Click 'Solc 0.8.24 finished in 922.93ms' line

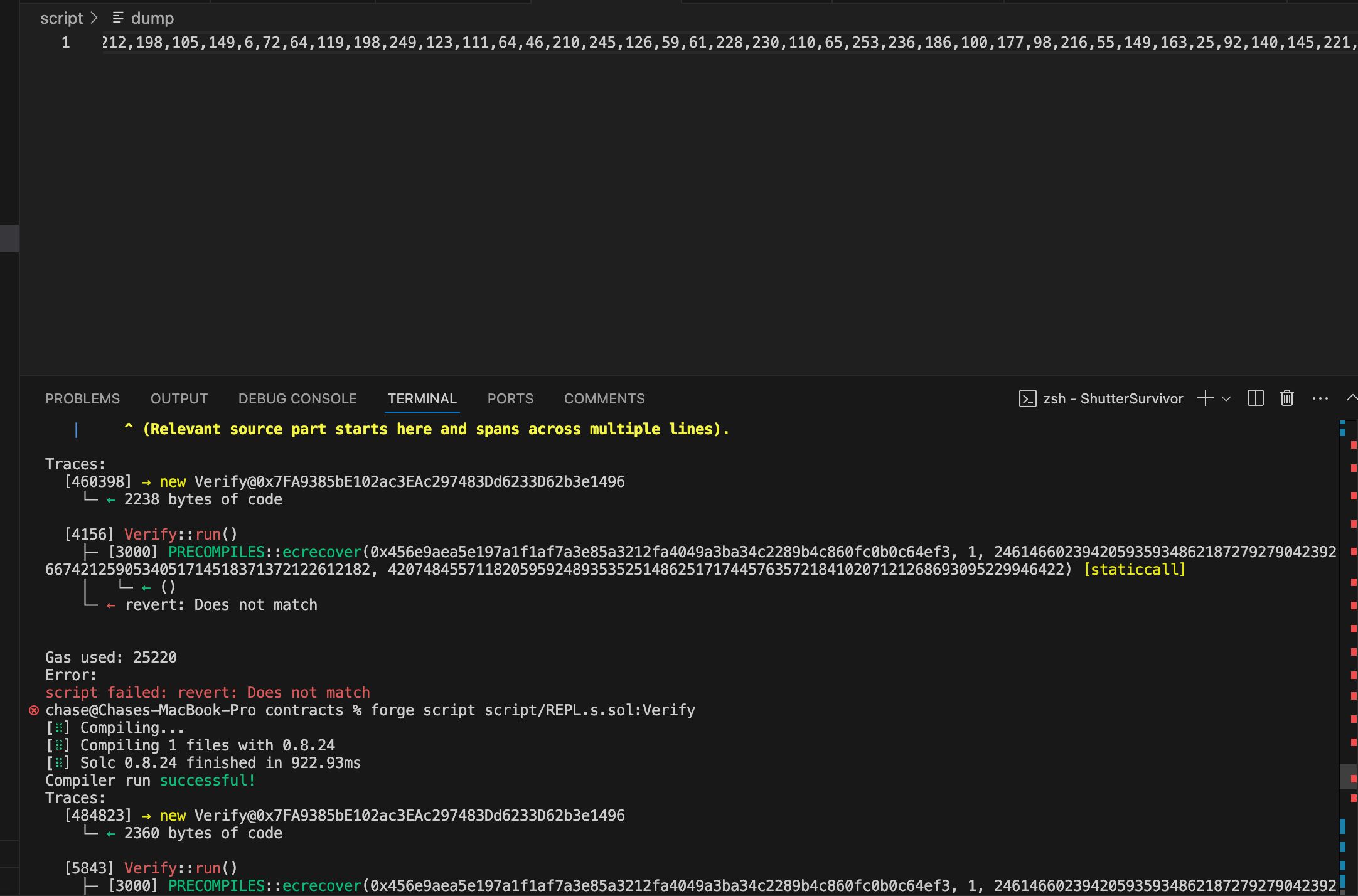click(203, 763)
